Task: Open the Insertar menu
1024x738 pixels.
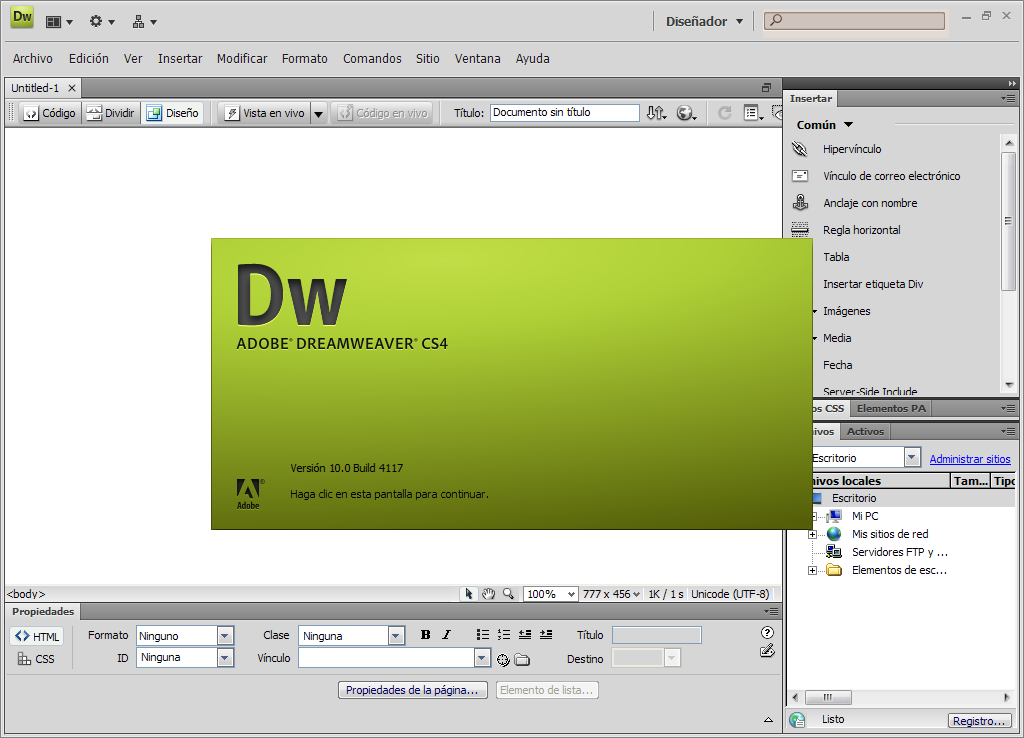Action: tap(180, 58)
